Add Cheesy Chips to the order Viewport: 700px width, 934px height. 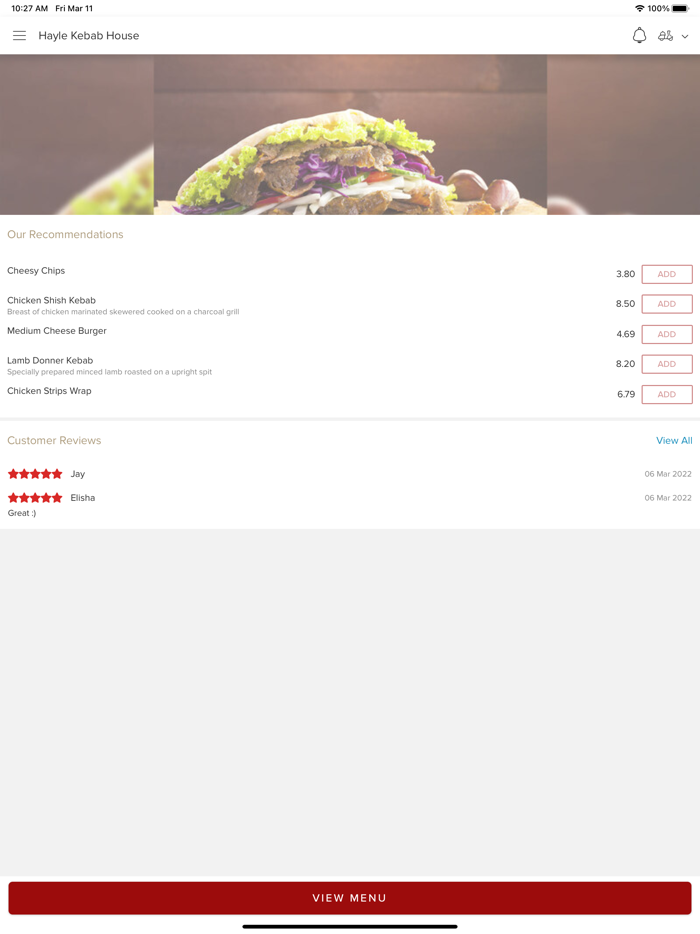point(667,274)
